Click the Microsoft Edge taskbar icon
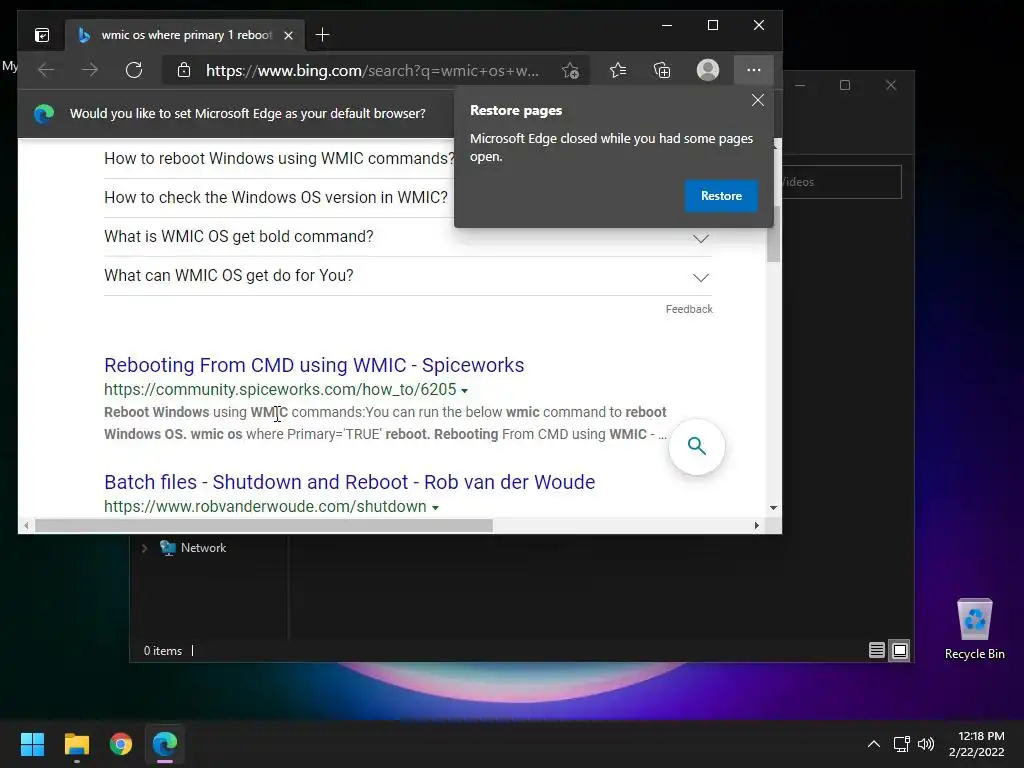Image resolution: width=1024 pixels, height=768 pixels. pos(165,744)
